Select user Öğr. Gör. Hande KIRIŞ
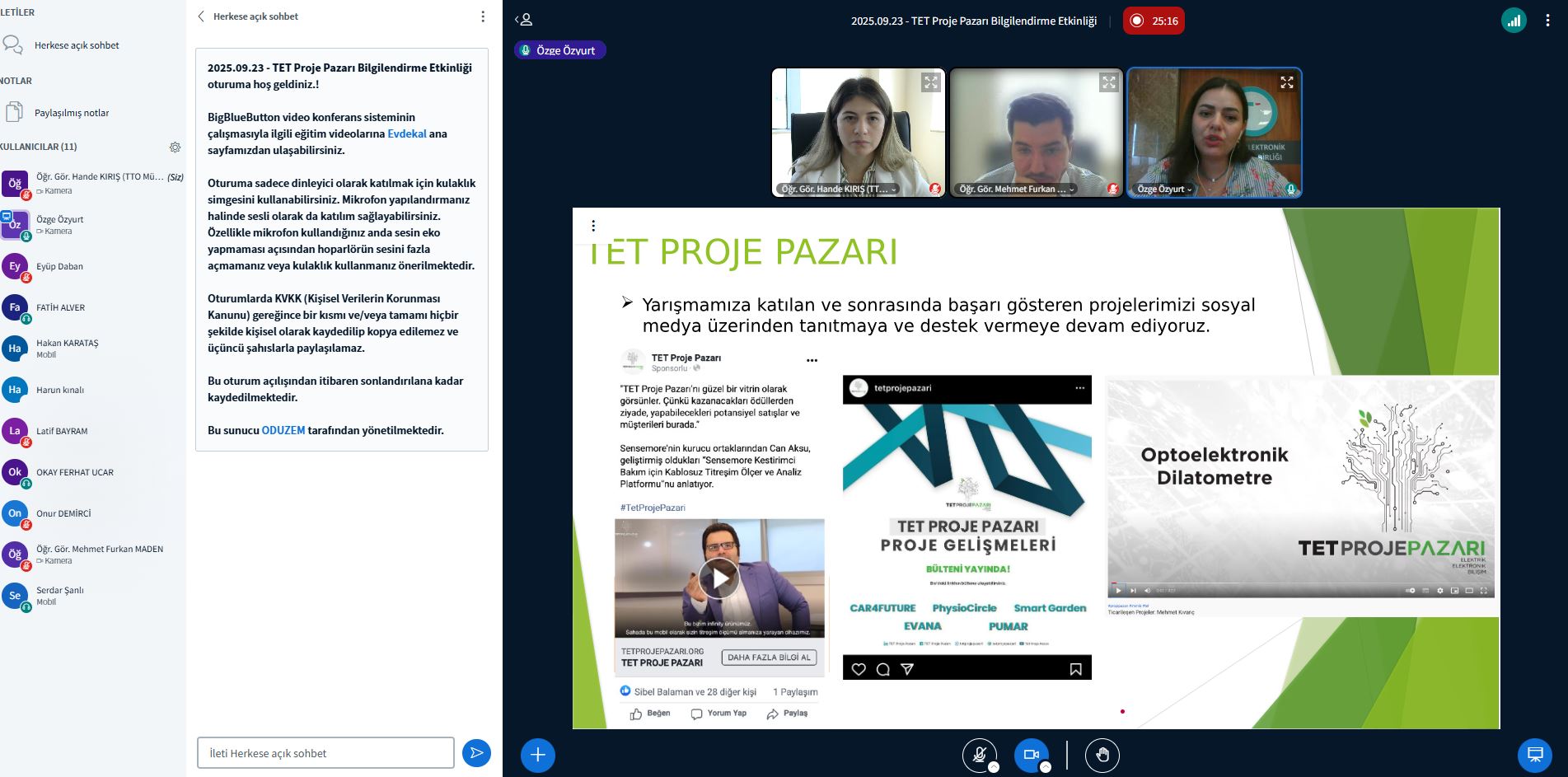The height and width of the screenshot is (777, 1568). pos(92,183)
